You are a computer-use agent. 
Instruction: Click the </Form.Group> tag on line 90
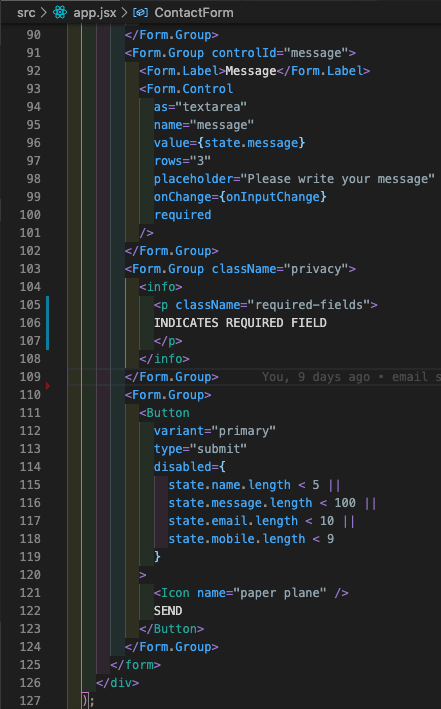click(172, 35)
